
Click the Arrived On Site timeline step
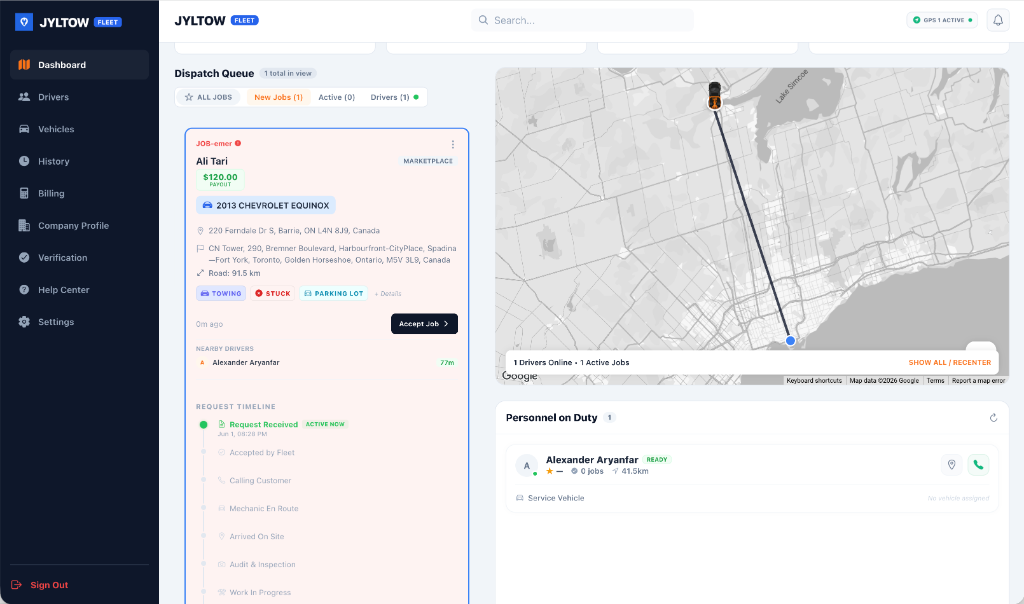coord(257,536)
